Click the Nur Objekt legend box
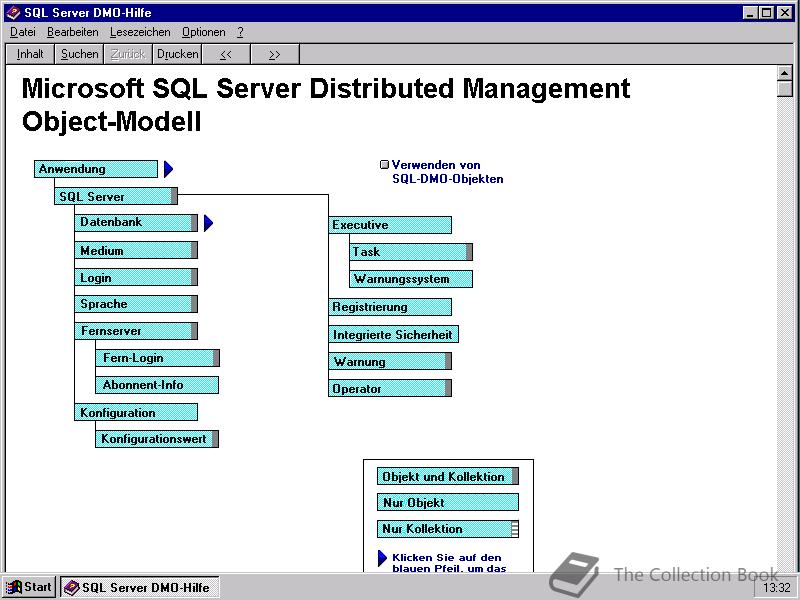Screen dimensions: 800x600 pyautogui.click(x=448, y=503)
